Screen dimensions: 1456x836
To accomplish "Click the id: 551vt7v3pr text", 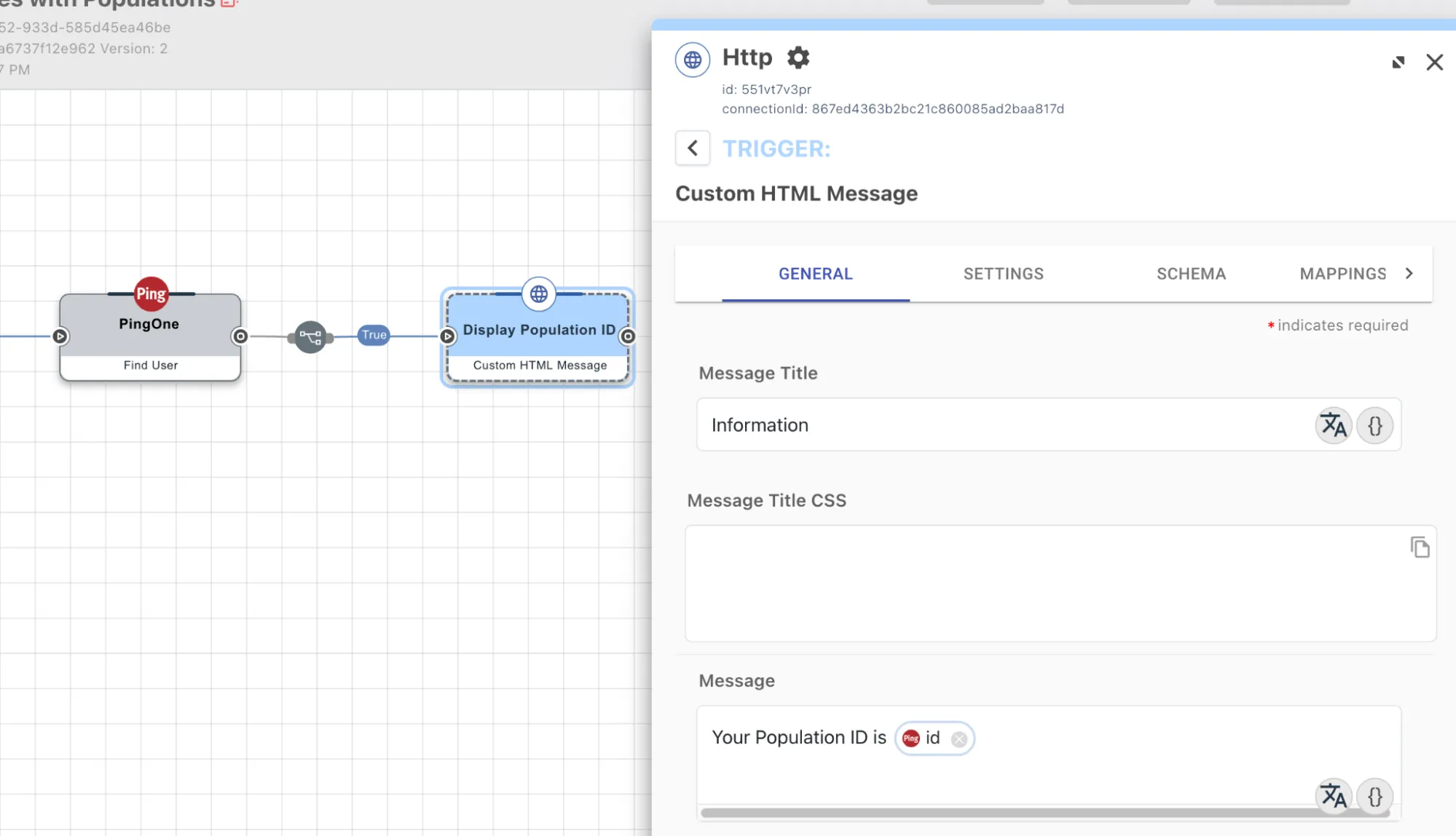I will point(766,89).
